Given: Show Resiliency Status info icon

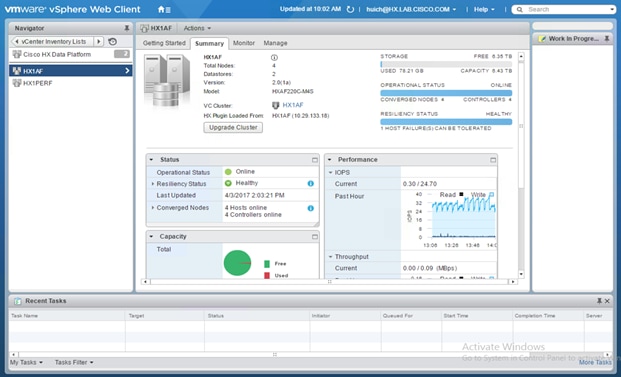Looking at the screenshot, I should point(310,183).
